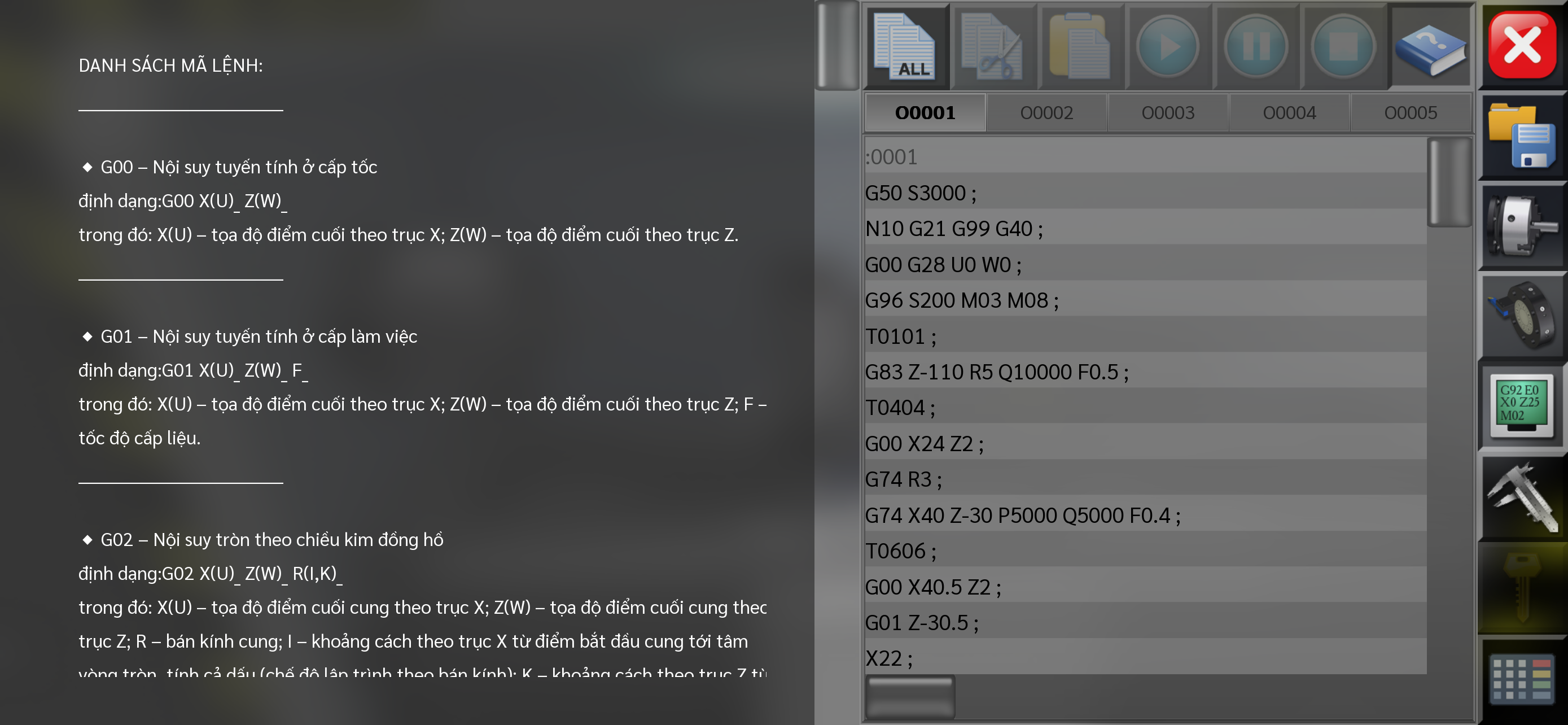This screenshot has height=725, width=1568.
Task: Start program with the play button
Action: click(x=1167, y=47)
